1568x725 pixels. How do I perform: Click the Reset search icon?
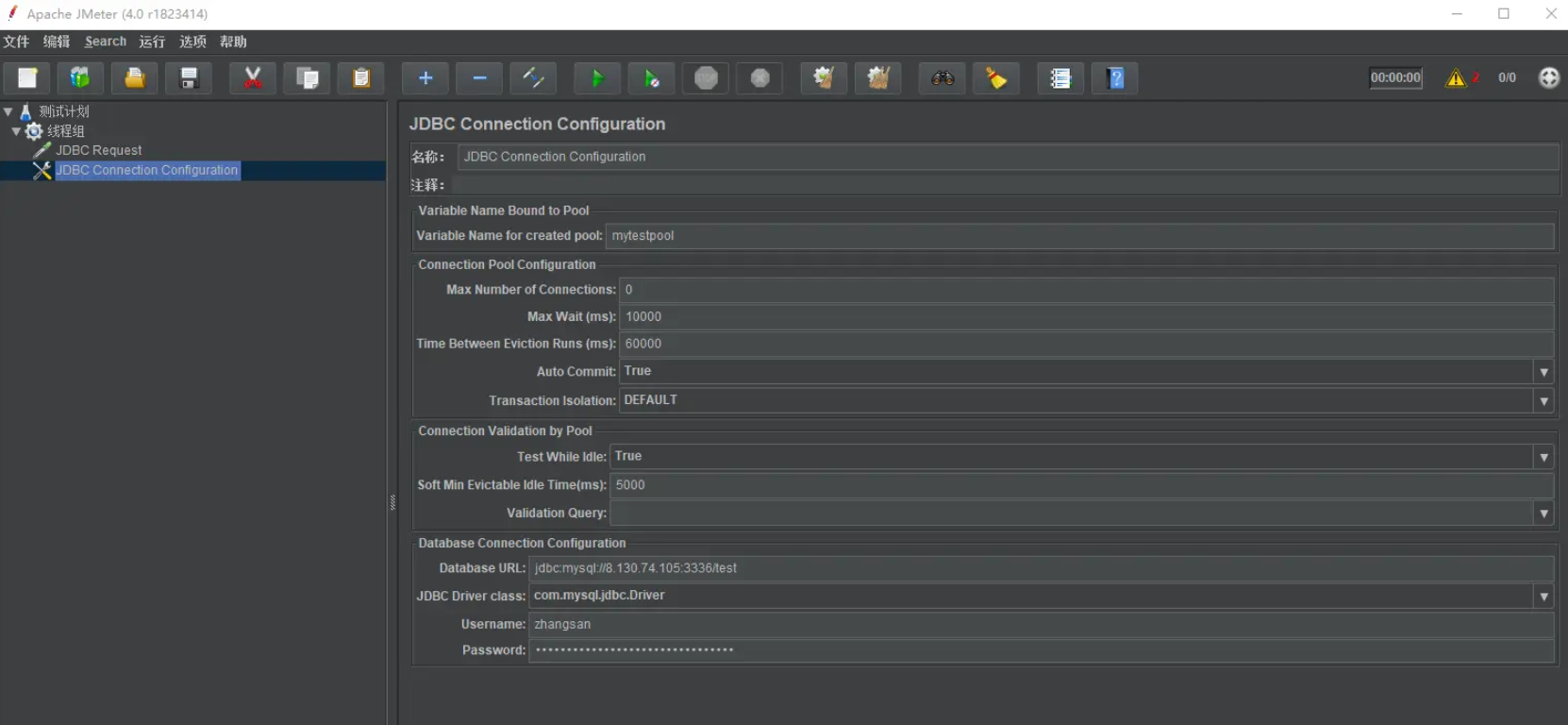tap(996, 78)
